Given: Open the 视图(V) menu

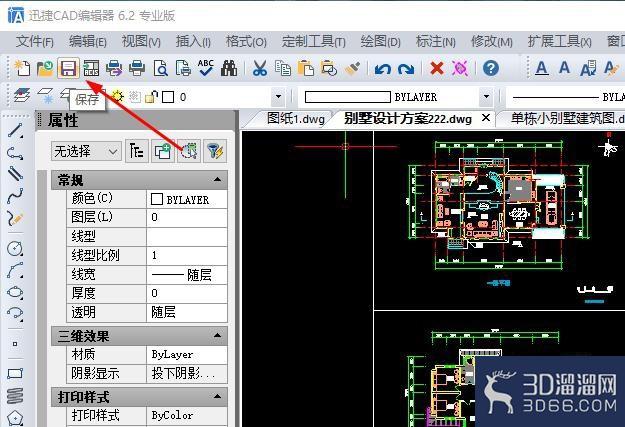Looking at the screenshot, I should point(141,41).
